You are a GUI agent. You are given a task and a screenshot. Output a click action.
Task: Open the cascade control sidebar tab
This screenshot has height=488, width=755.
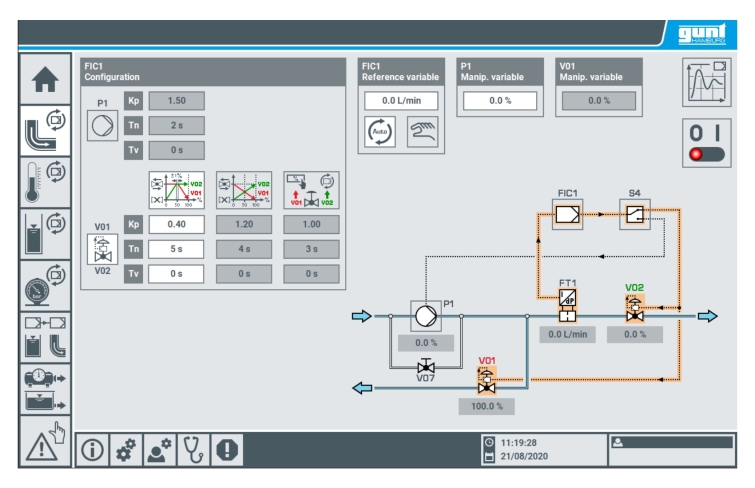44,336
